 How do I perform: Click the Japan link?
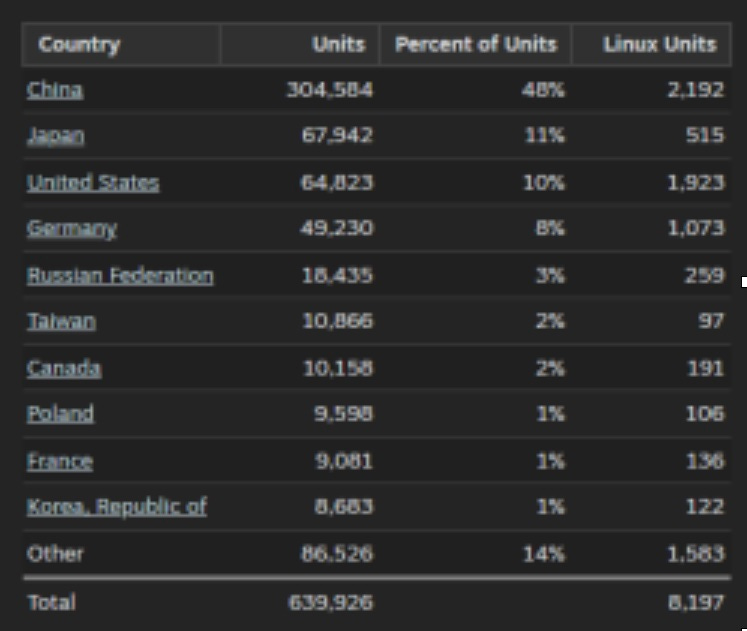pyautogui.click(x=55, y=136)
